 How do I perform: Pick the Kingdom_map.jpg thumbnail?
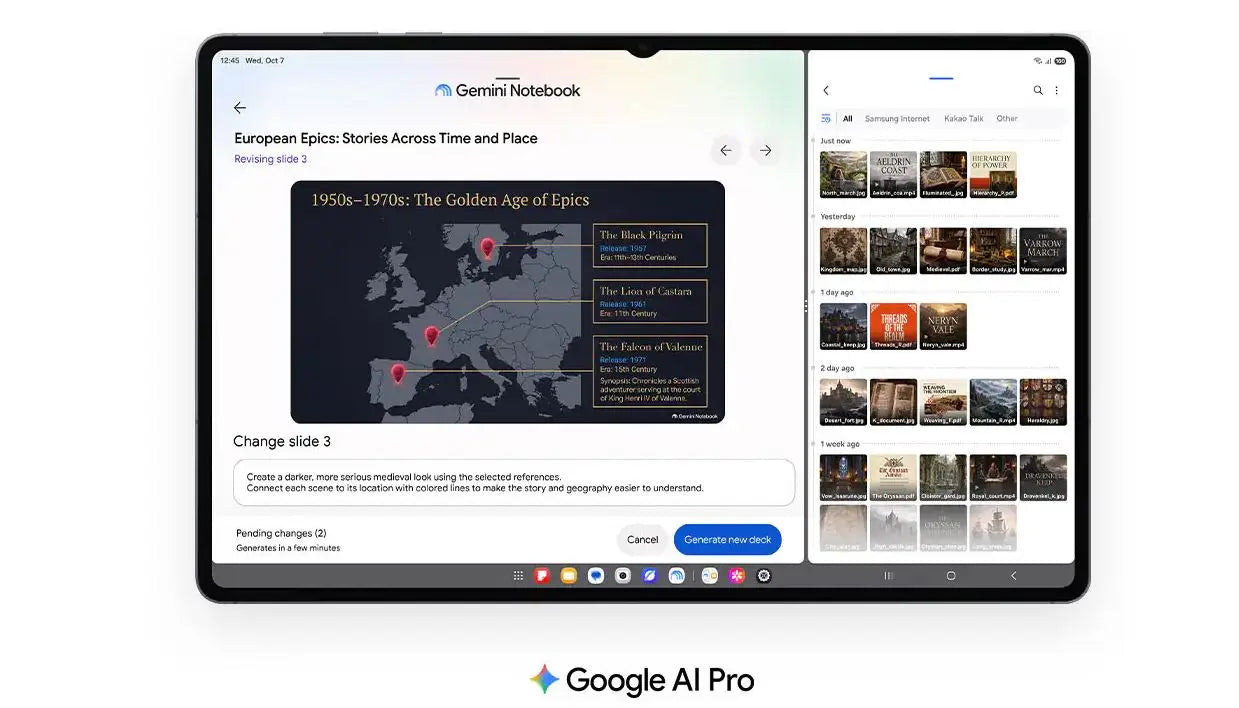[843, 251]
